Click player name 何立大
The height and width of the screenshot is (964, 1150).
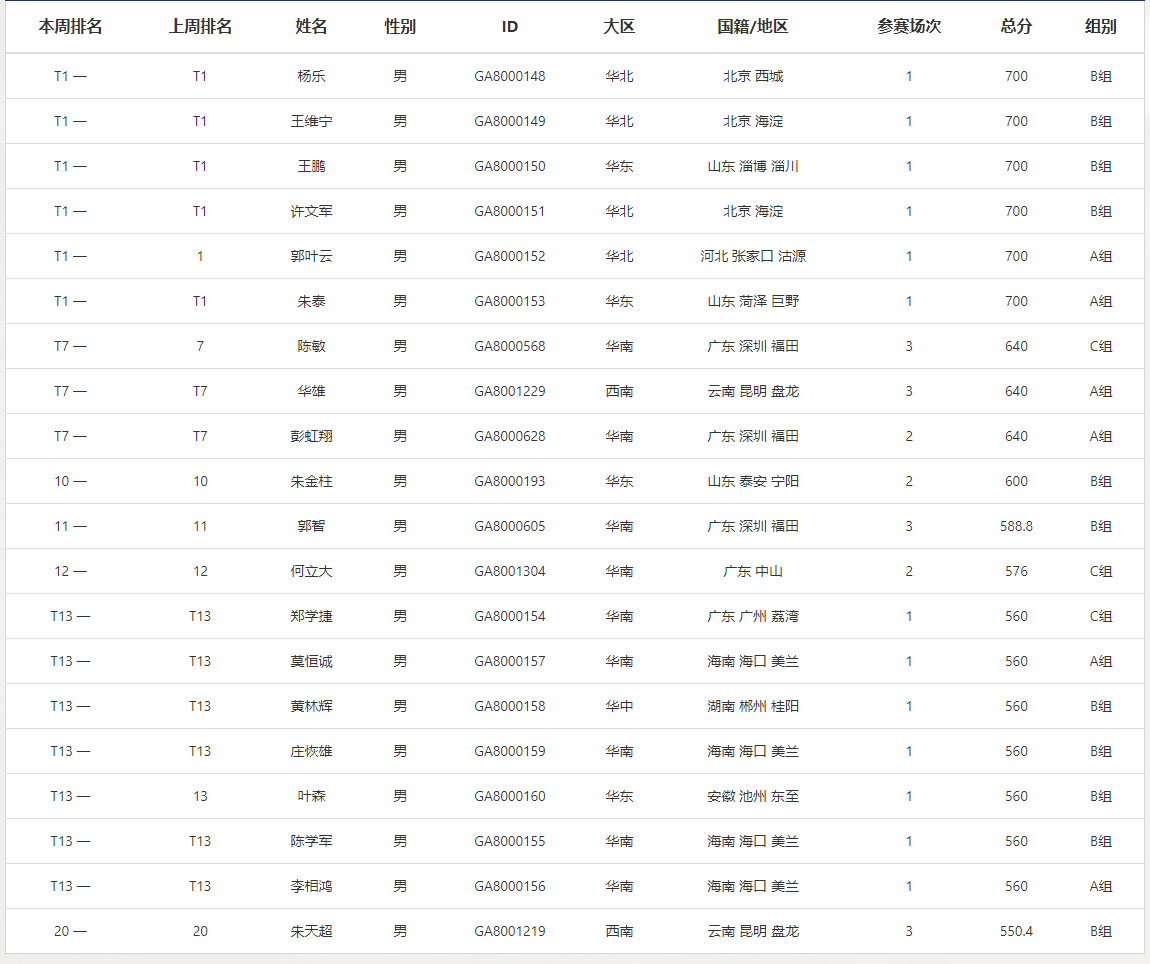coord(311,571)
